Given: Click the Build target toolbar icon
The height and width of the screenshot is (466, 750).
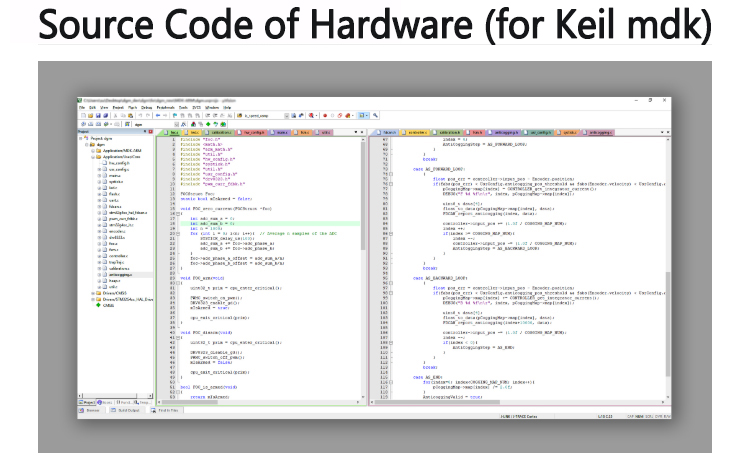Looking at the screenshot, I should pyautogui.click(x=91, y=124).
